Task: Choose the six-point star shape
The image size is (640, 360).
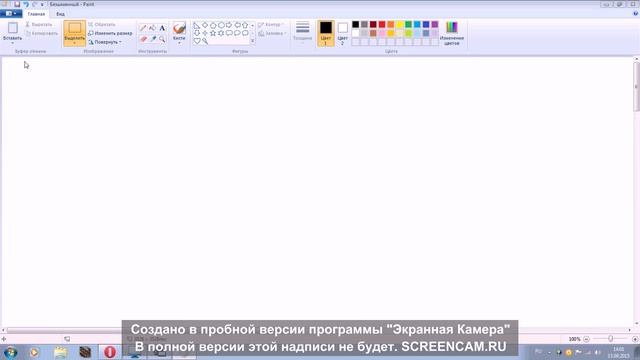Action: [221, 33]
